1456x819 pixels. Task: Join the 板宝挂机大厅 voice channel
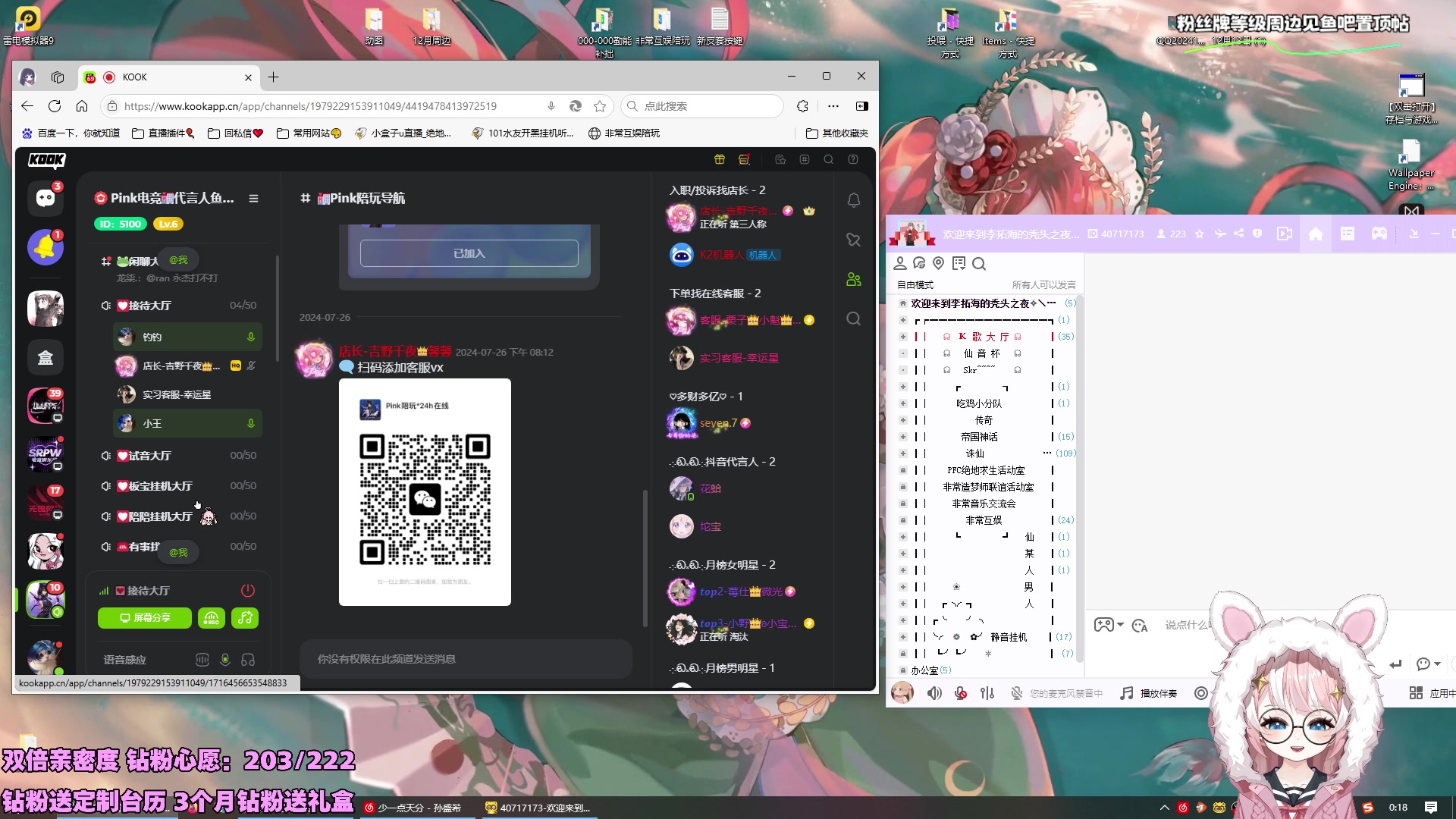(179, 486)
